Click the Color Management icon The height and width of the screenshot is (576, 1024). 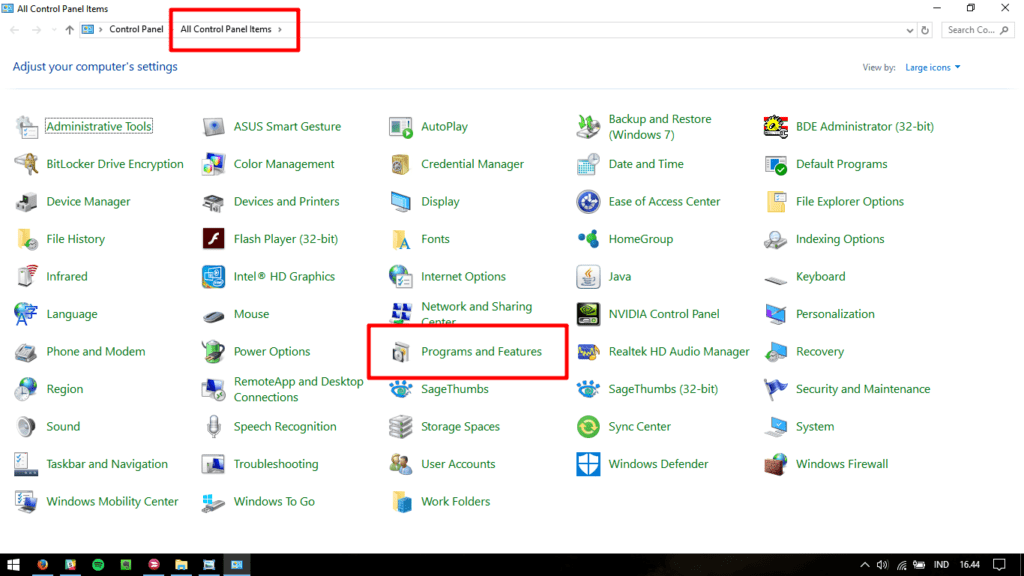214,164
